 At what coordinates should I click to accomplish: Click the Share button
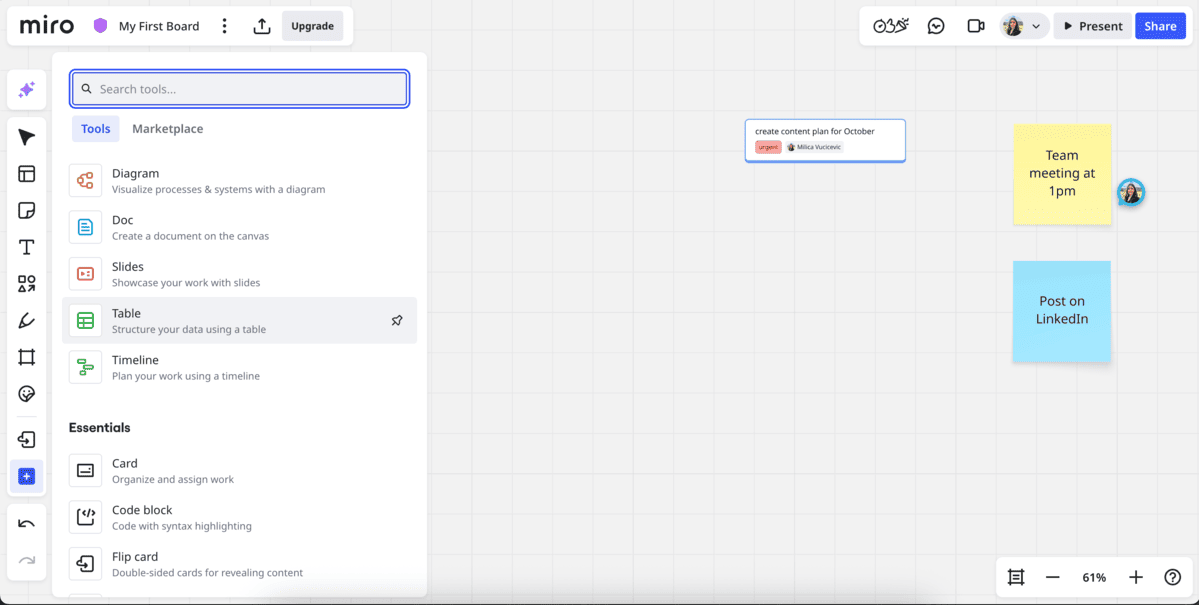pos(1160,26)
